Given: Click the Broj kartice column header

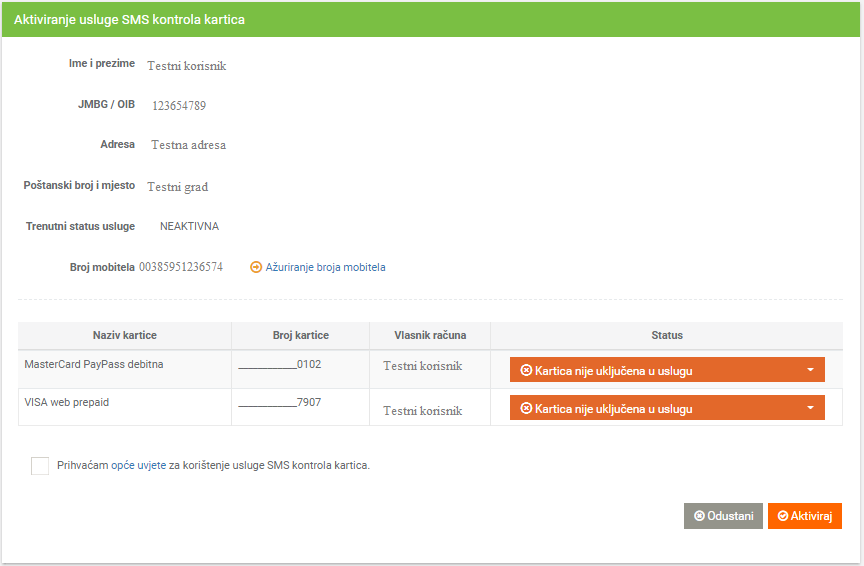Looking at the screenshot, I should click(x=300, y=335).
